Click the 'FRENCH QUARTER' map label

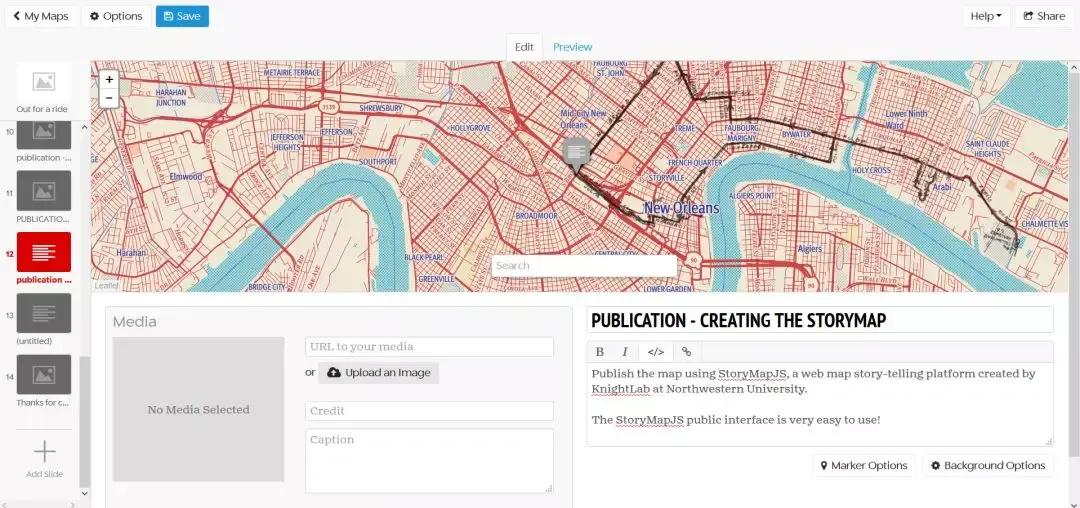(695, 163)
